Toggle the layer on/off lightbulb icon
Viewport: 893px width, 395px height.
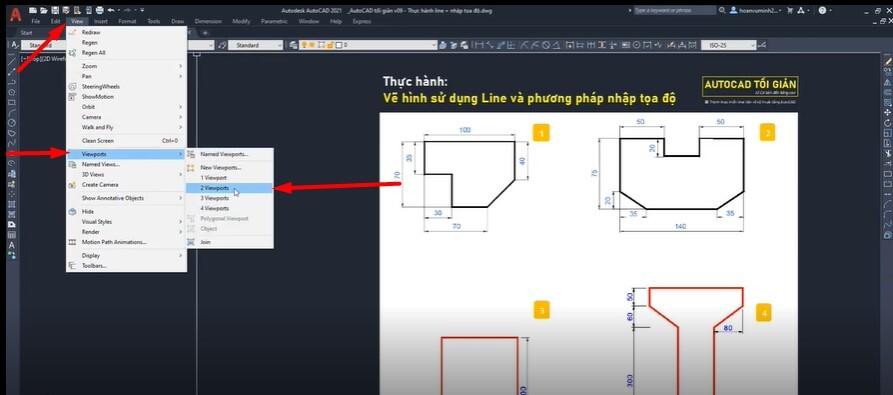pyautogui.click(x=304, y=45)
